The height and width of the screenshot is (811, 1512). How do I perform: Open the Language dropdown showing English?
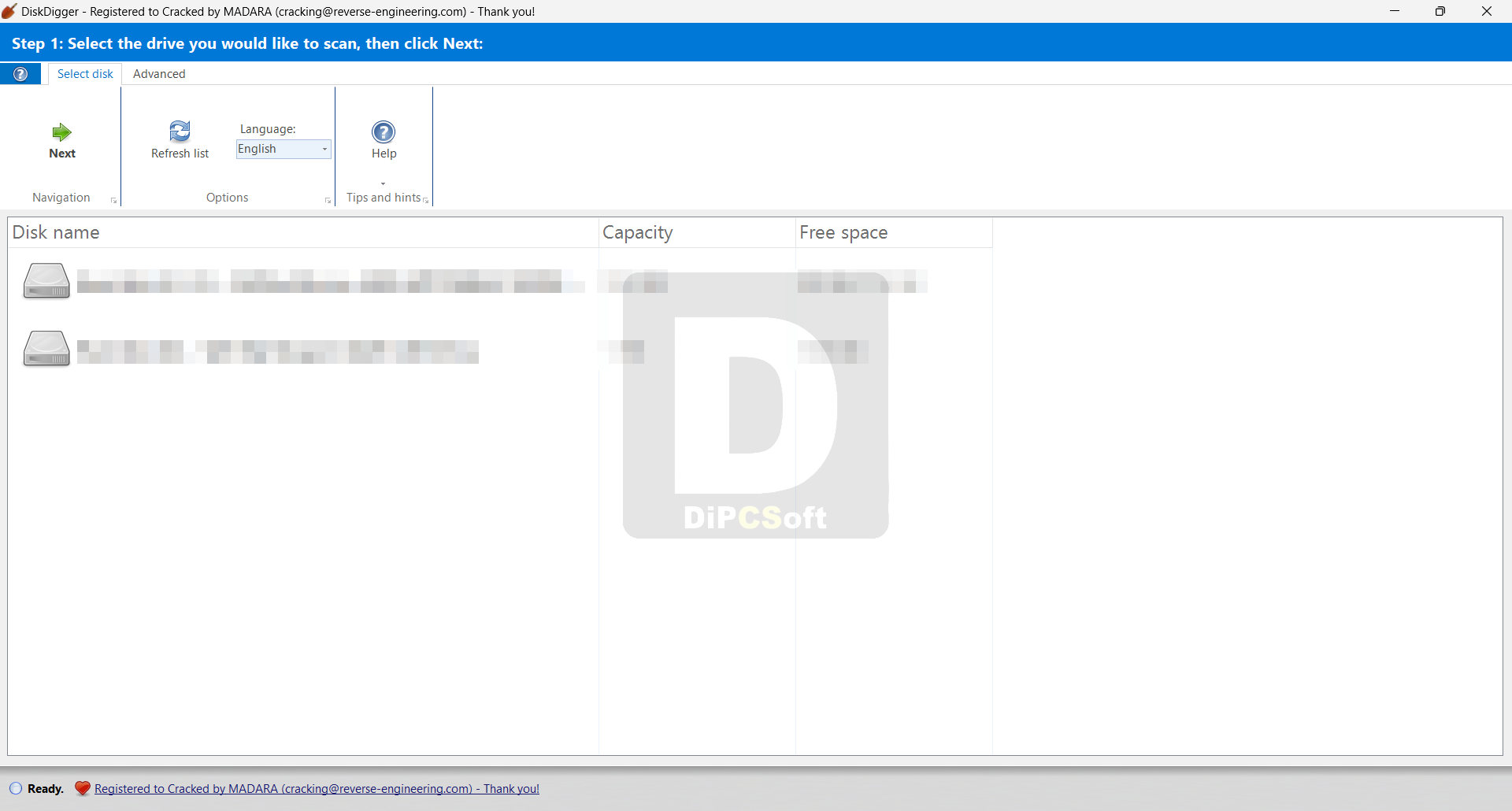point(283,149)
